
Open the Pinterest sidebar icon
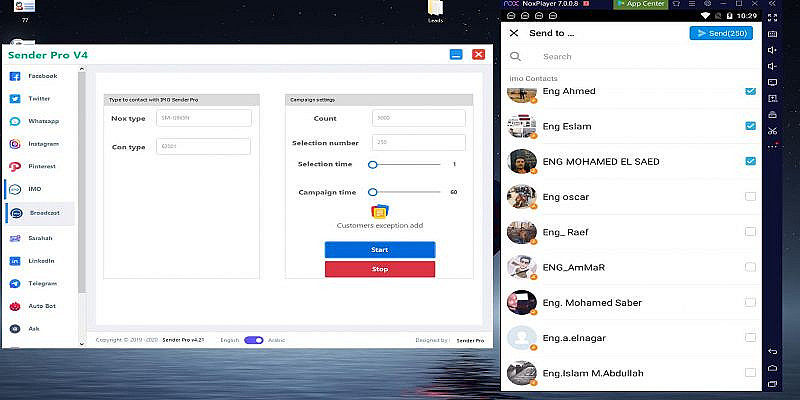coord(15,166)
